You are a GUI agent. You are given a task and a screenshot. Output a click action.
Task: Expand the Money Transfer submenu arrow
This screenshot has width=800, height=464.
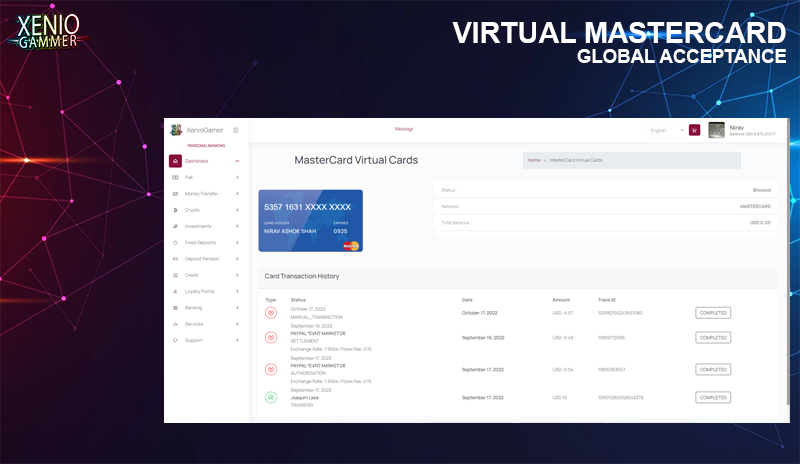click(237, 193)
